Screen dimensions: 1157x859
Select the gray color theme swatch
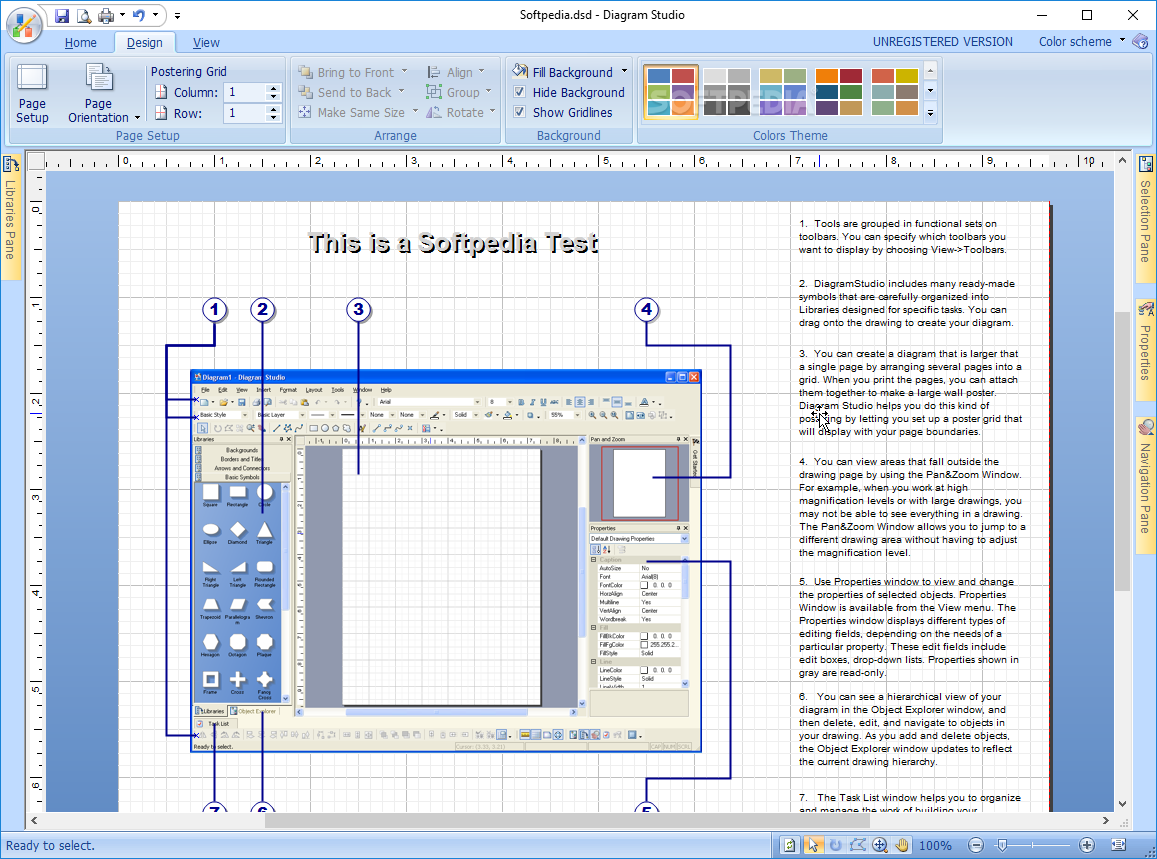(726, 92)
